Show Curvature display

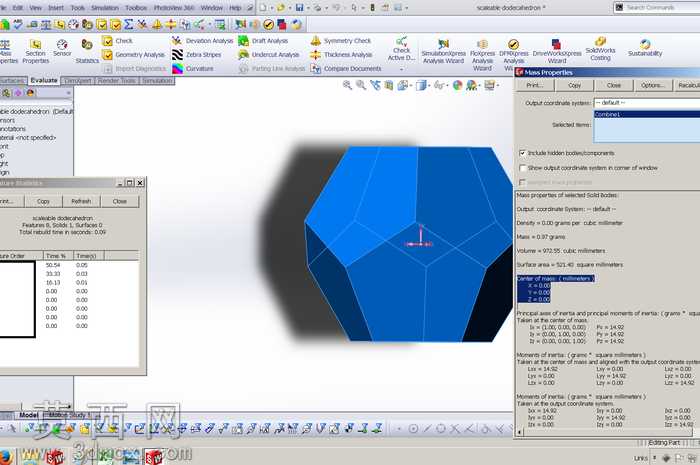point(193,68)
